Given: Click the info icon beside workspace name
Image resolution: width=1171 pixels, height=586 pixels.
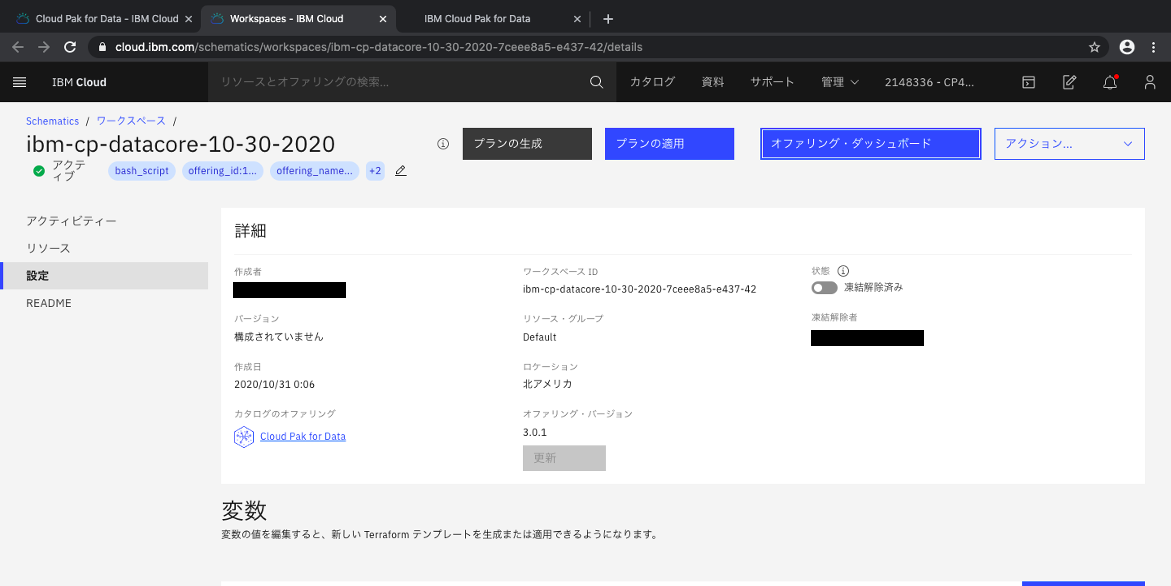Looking at the screenshot, I should pos(443,143).
